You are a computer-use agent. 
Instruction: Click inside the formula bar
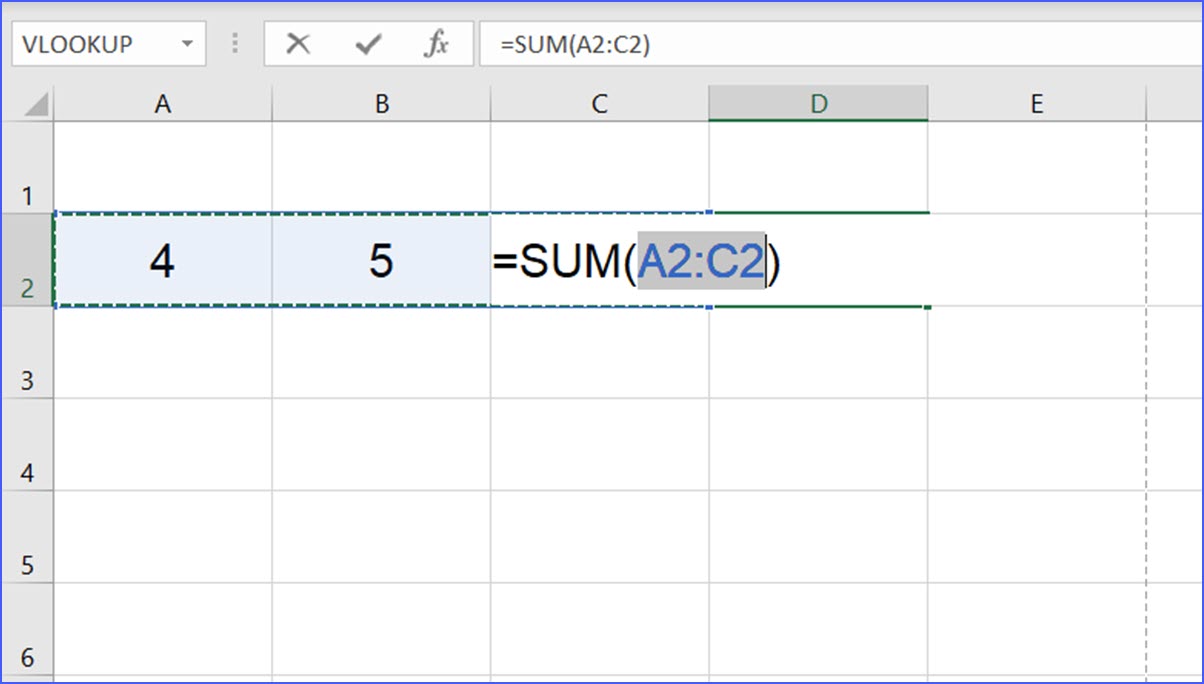700,43
